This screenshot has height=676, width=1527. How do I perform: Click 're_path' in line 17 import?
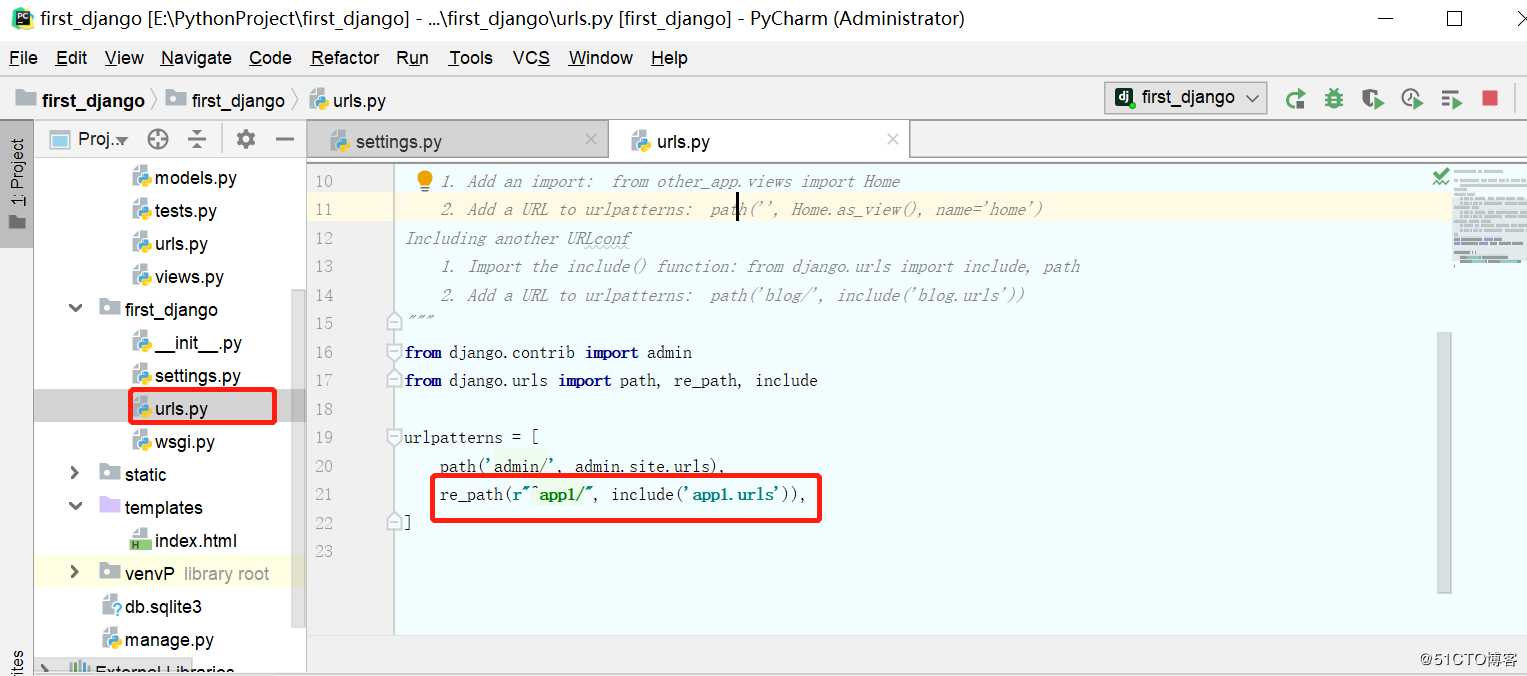click(706, 380)
